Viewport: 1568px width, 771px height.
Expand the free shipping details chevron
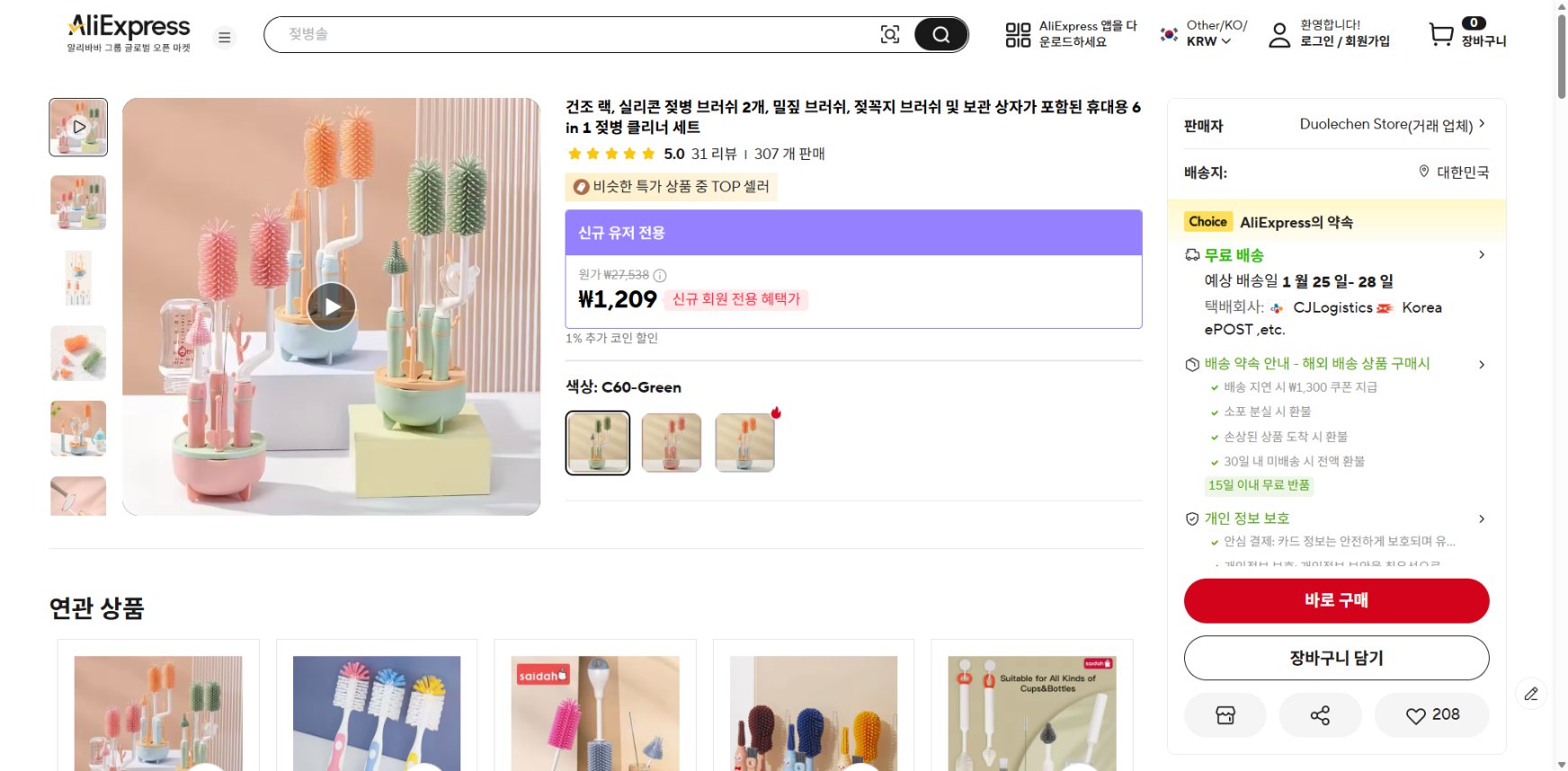pos(1482,255)
